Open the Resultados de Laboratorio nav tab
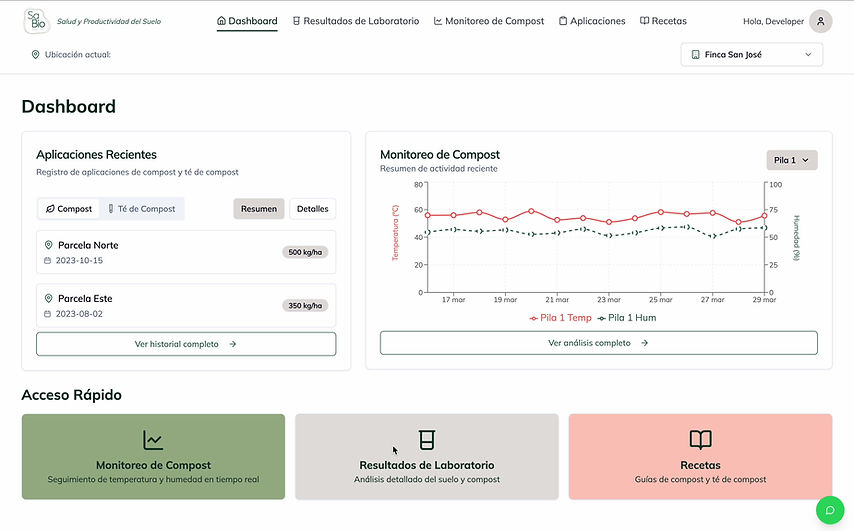This screenshot has height=531, width=854. point(356,21)
